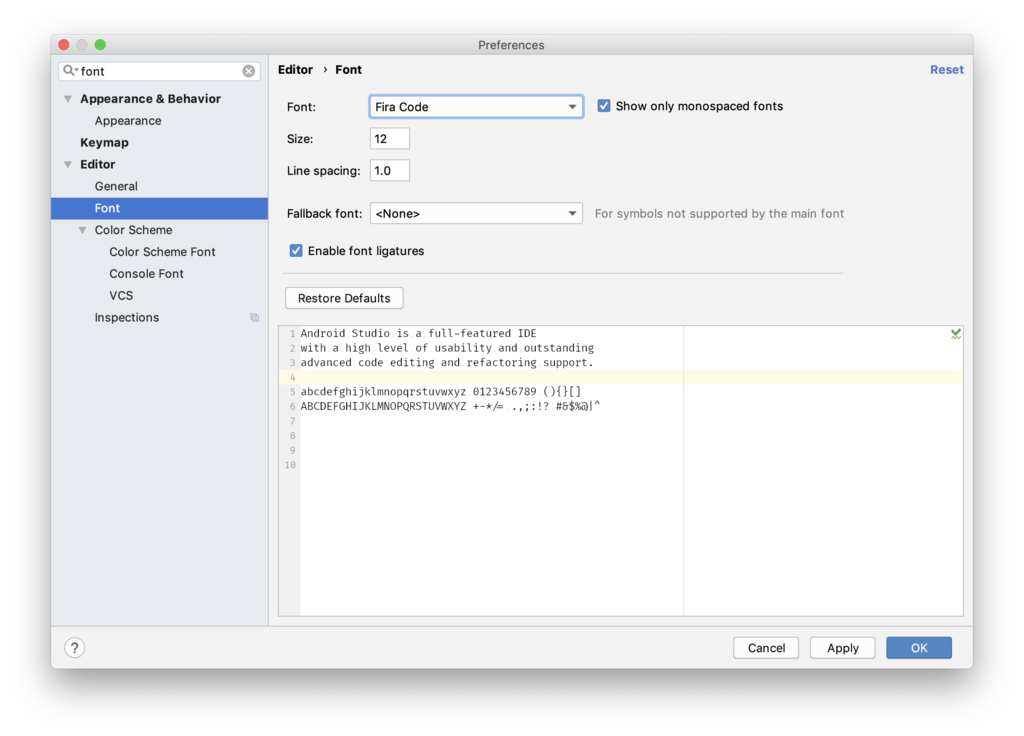Click into the Size input field
Viewport: 1024px width, 736px height.
tap(389, 139)
